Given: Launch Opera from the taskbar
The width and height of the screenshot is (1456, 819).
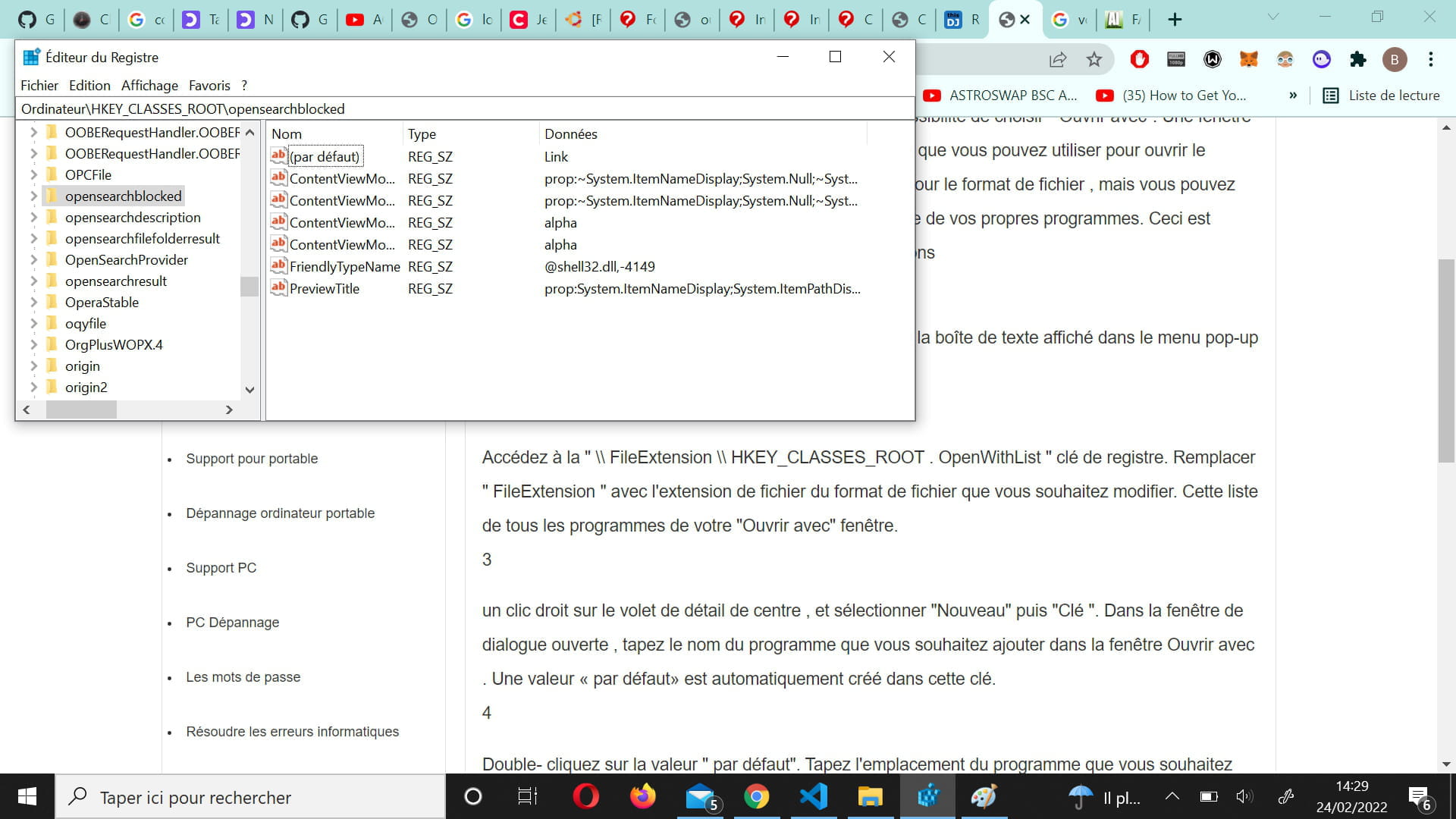Looking at the screenshot, I should [585, 796].
